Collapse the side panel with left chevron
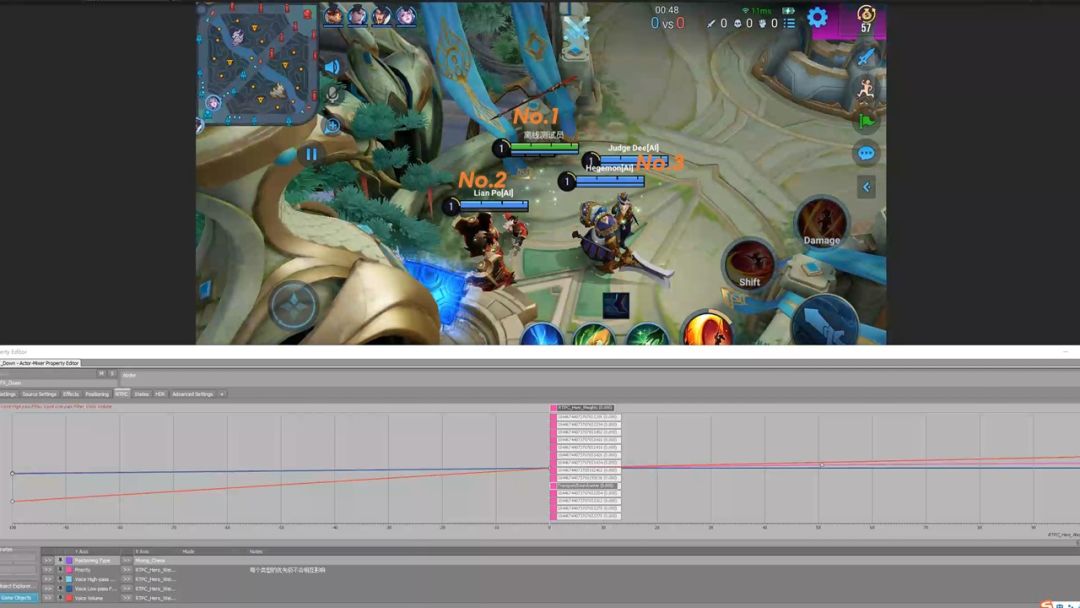 click(x=866, y=187)
